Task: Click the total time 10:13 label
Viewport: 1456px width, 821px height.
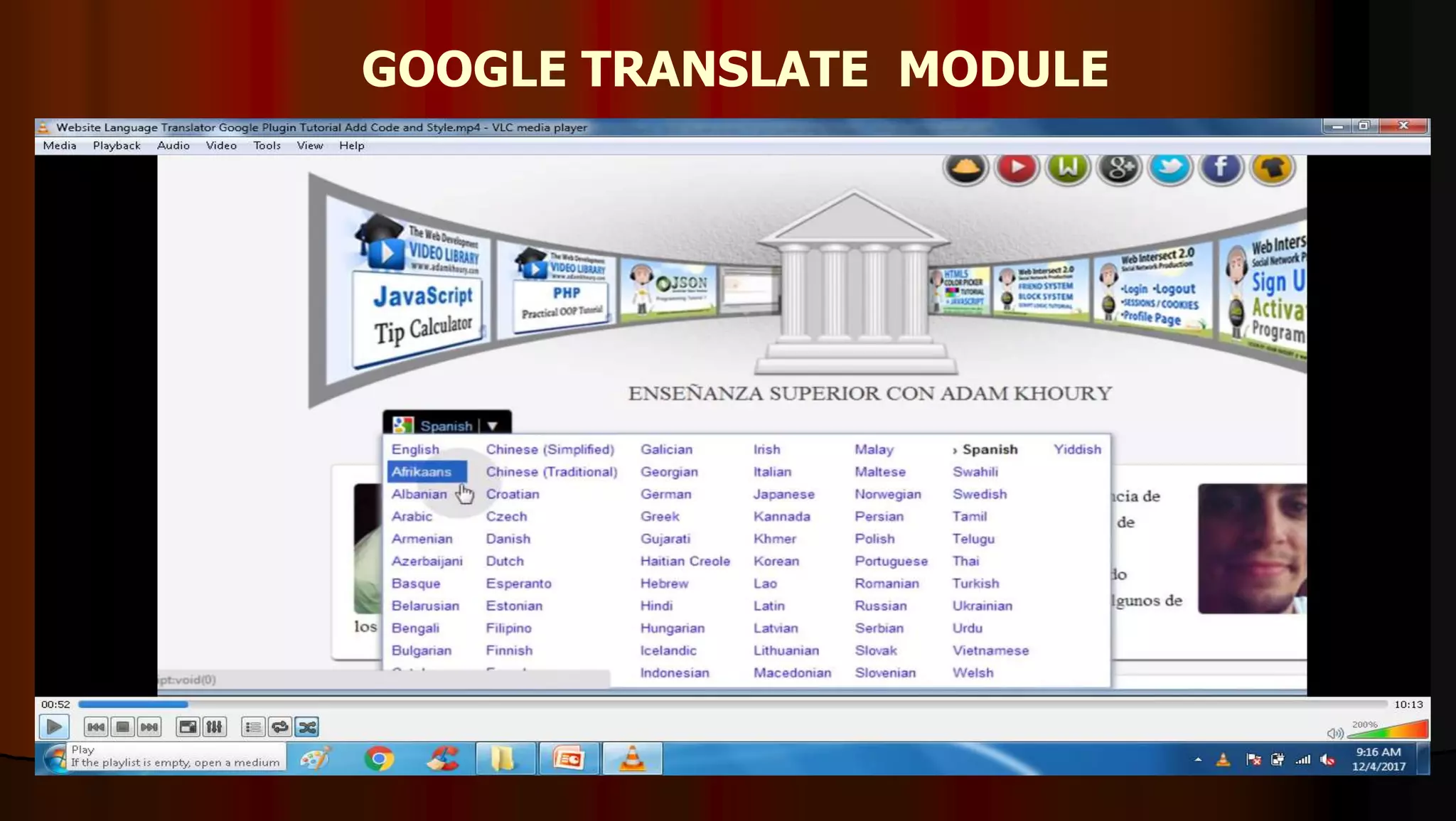Action: pos(1408,704)
